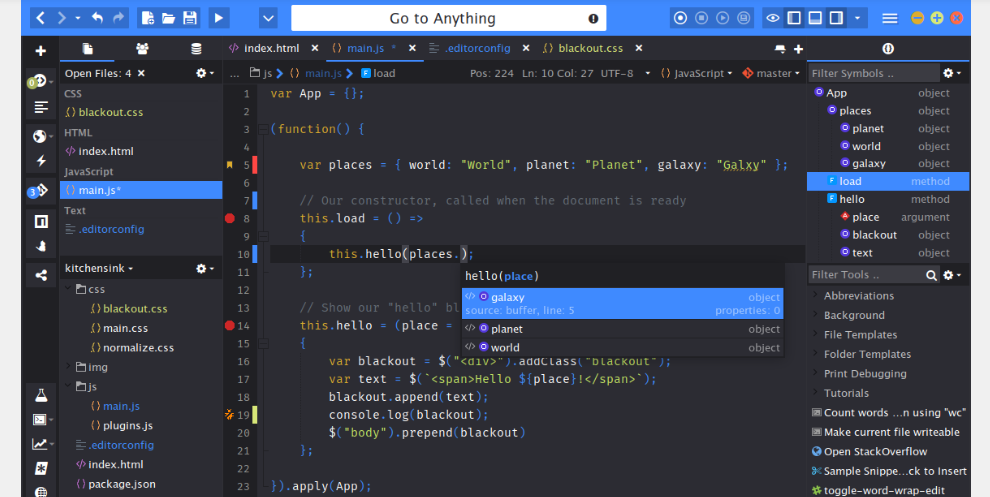This screenshot has height=497, width=990.
Task: Toggle the left pane visibility button
Action: 794,18
